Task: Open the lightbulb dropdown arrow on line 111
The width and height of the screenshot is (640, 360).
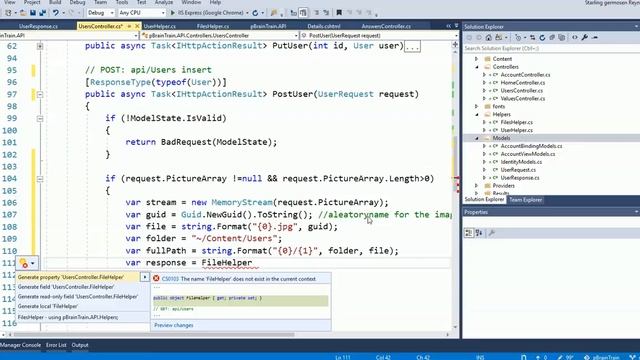Action: coord(33,263)
